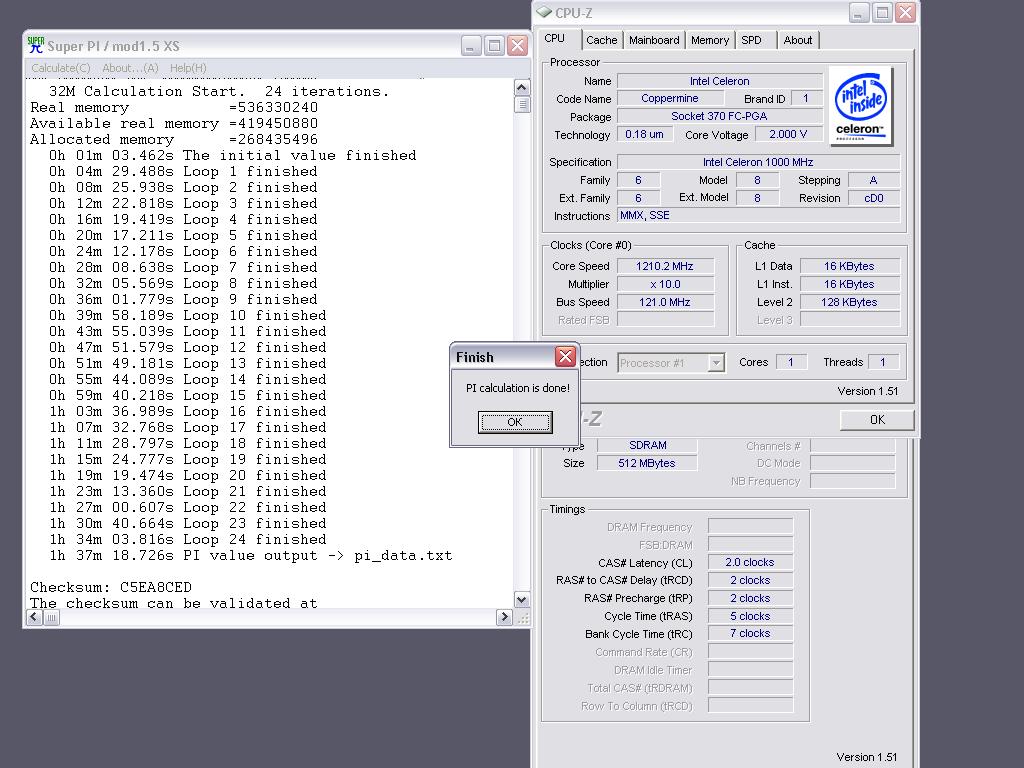The image size is (1024, 768).
Task: Click the Bank Cycle Time value 7 clocks
Action: pos(750,633)
